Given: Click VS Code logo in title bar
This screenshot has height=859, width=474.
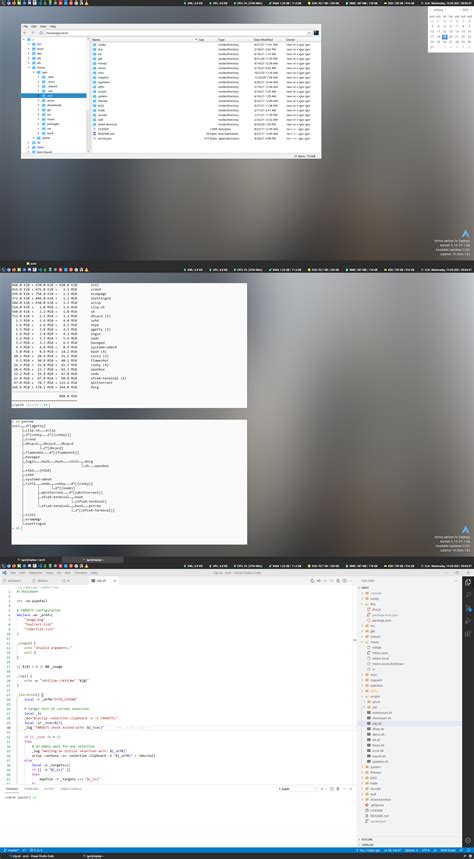Looking at the screenshot, I should pyautogui.click(x=4, y=572).
